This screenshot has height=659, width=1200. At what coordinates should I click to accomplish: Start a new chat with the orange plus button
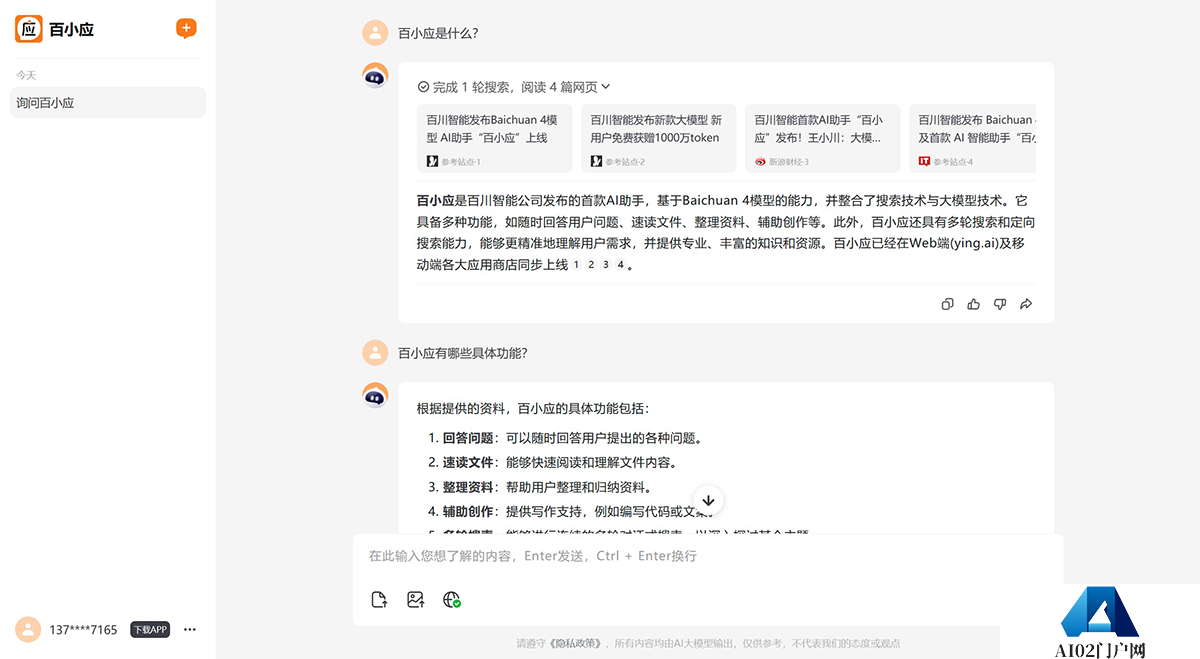(186, 28)
